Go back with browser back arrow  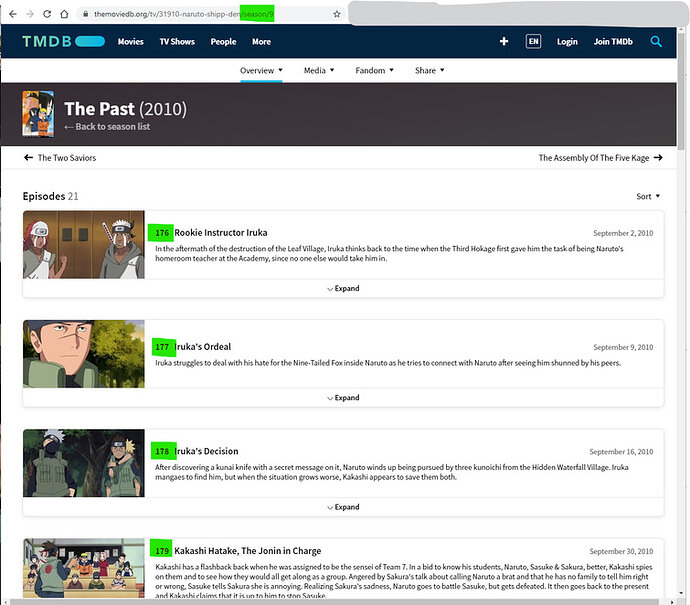point(13,14)
